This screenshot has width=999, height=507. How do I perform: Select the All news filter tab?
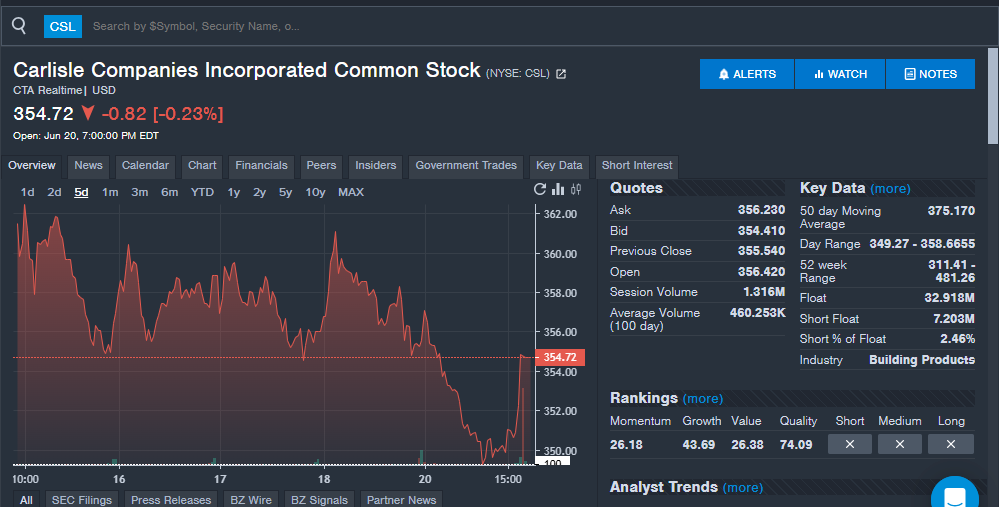[26, 500]
